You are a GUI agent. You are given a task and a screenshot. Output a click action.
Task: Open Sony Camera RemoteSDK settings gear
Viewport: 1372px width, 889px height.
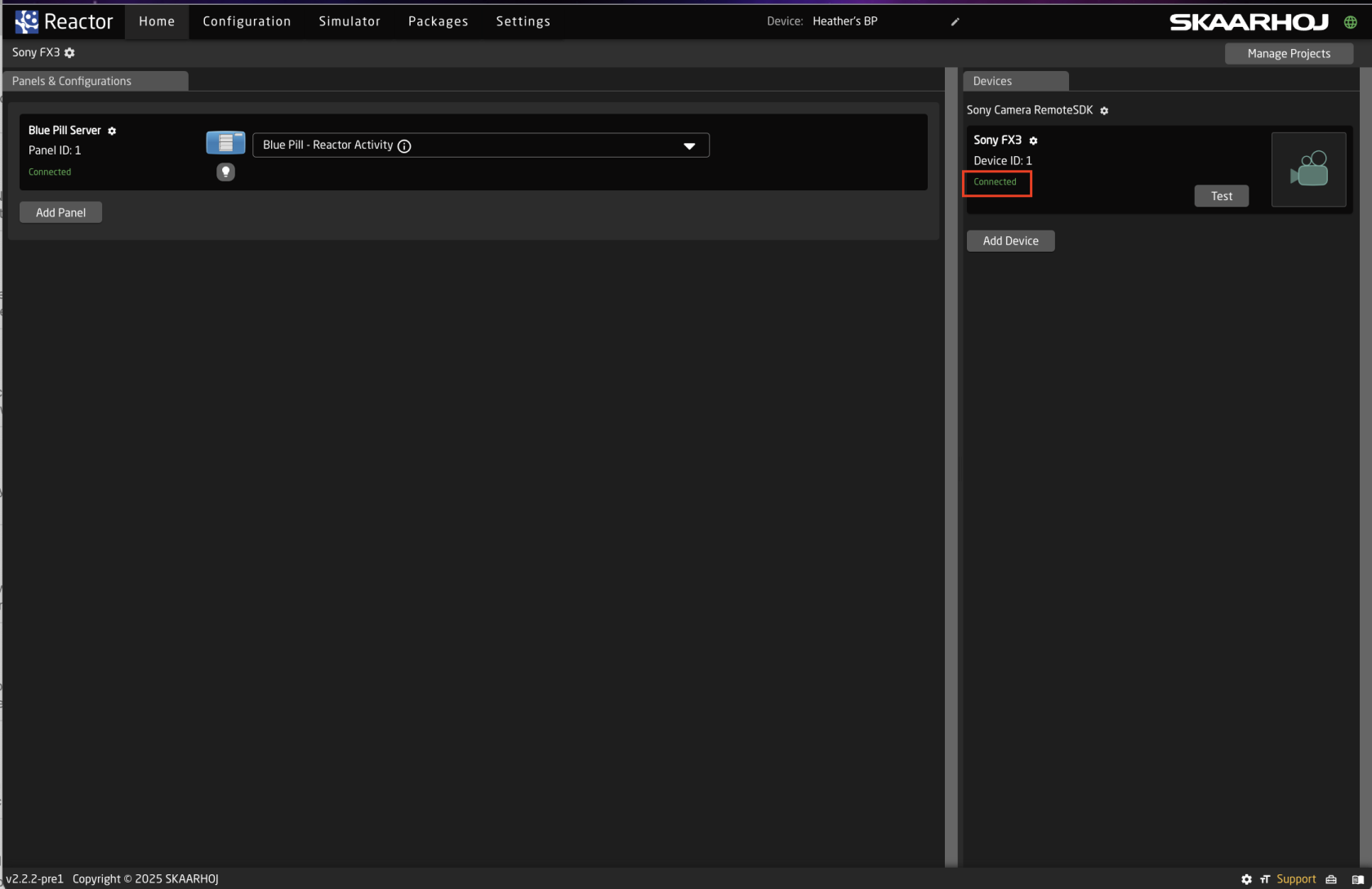tap(1104, 110)
